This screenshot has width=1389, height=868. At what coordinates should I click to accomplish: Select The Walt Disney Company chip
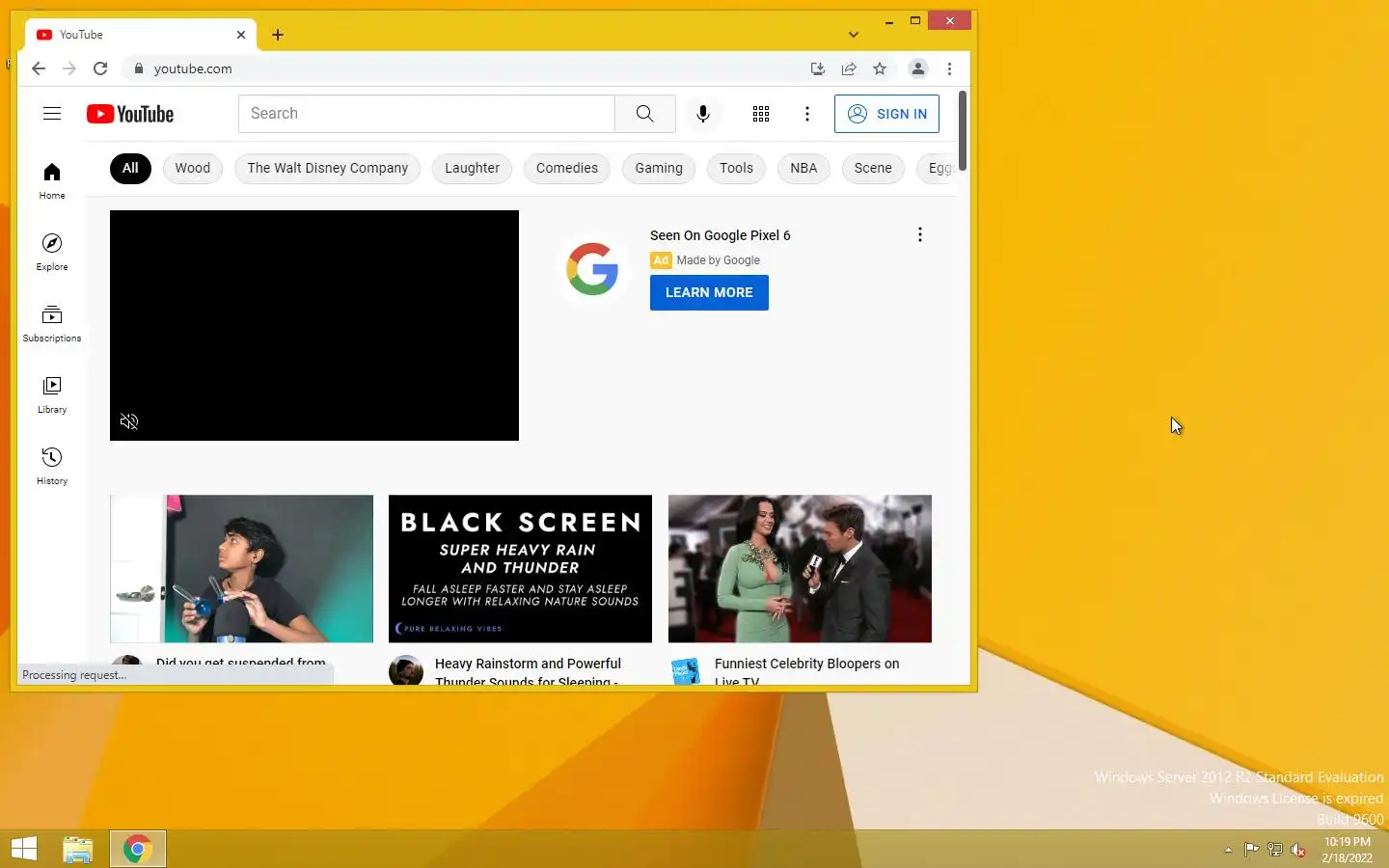click(x=328, y=168)
